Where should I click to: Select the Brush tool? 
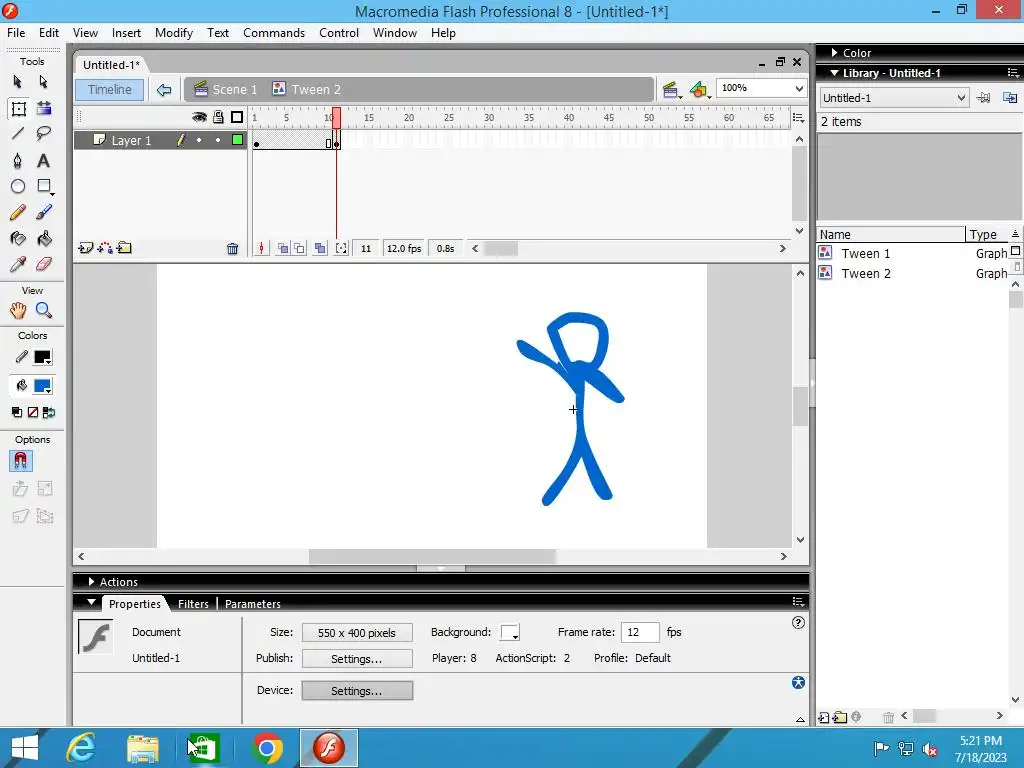44,212
